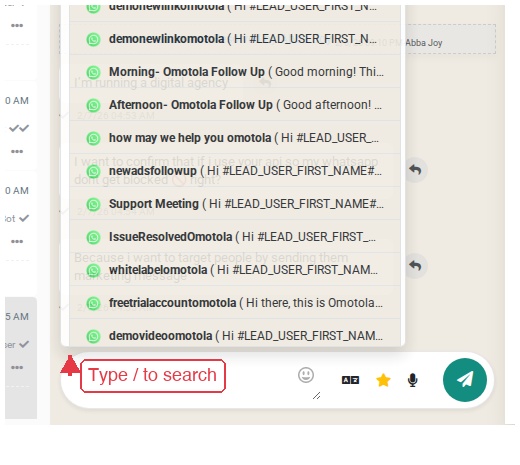Viewport: 520px width, 465px height.
Task: Start voice recording with microphone icon
Action: (x=413, y=380)
